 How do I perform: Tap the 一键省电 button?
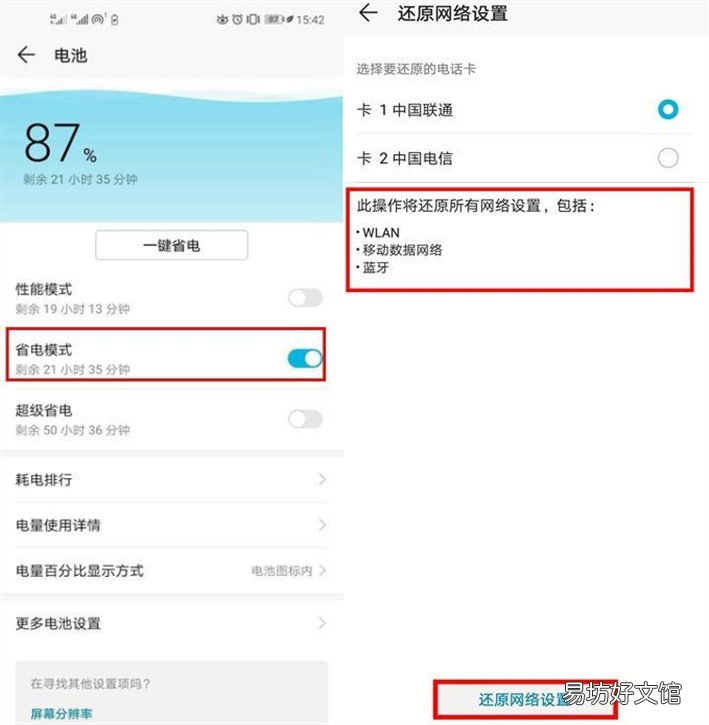point(172,245)
